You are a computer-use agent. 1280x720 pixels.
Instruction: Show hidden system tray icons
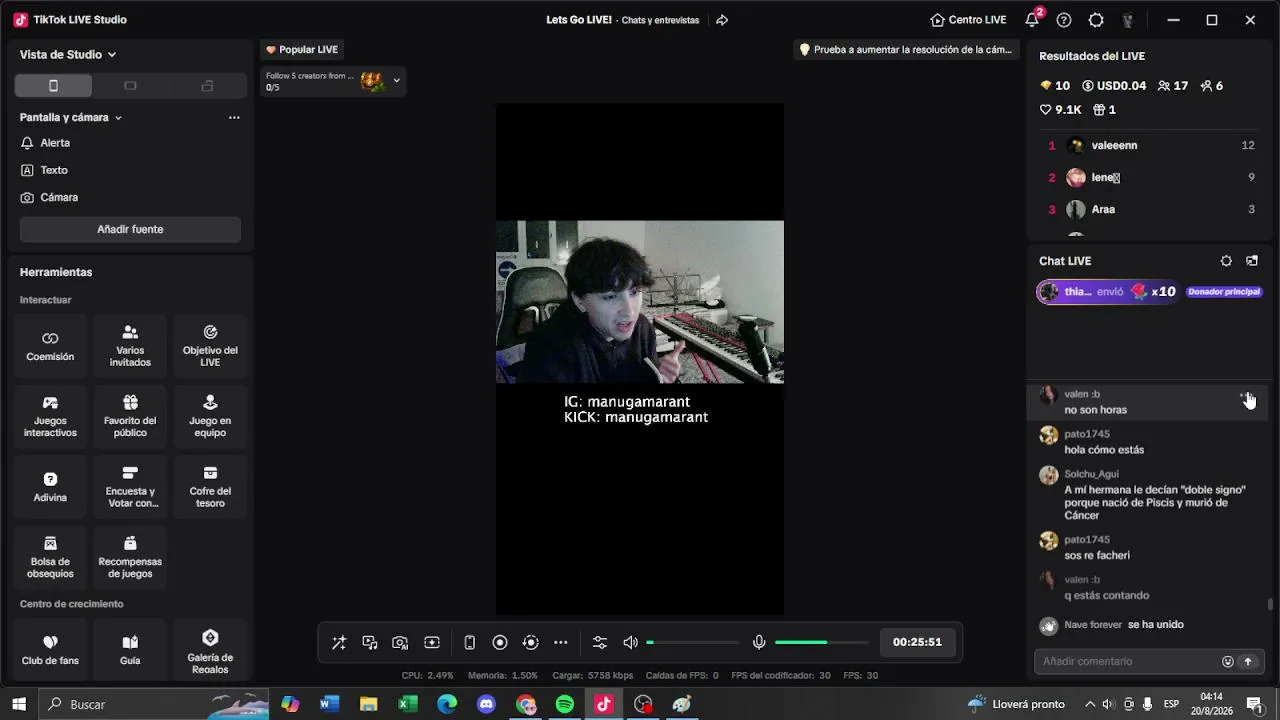1089,704
